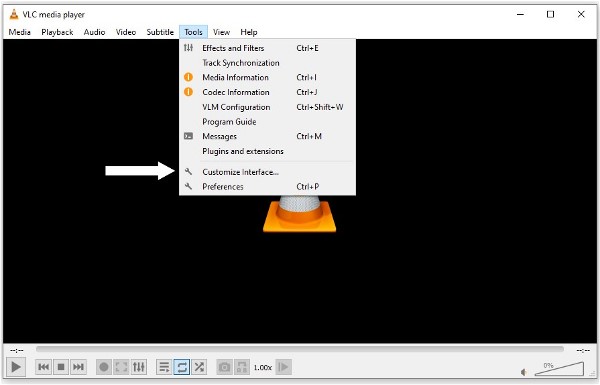The width and height of the screenshot is (600, 385).
Task: Click the elapsed time label at left
Action: [16, 350]
